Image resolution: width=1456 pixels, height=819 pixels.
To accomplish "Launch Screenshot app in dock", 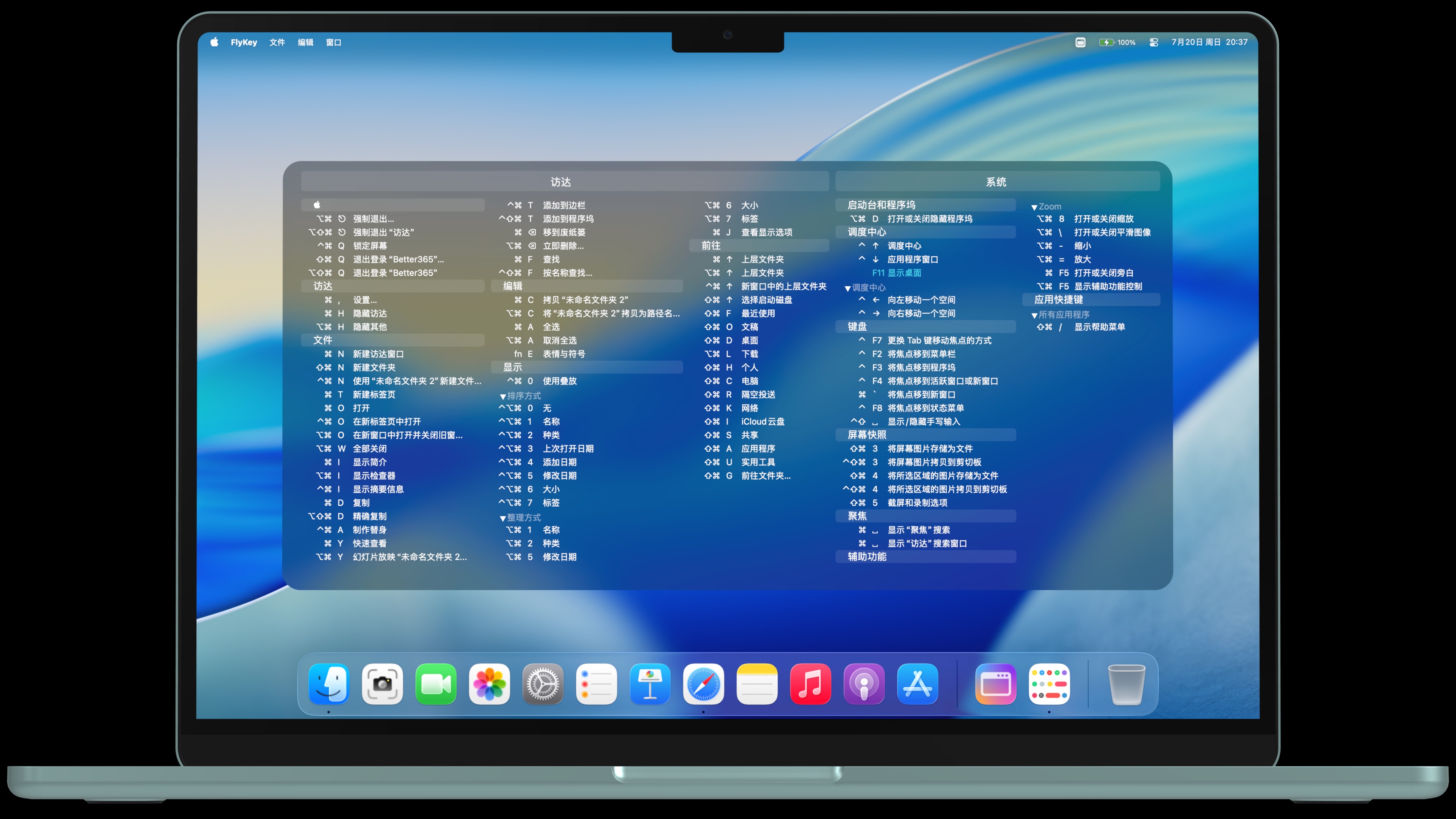I will 382,684.
